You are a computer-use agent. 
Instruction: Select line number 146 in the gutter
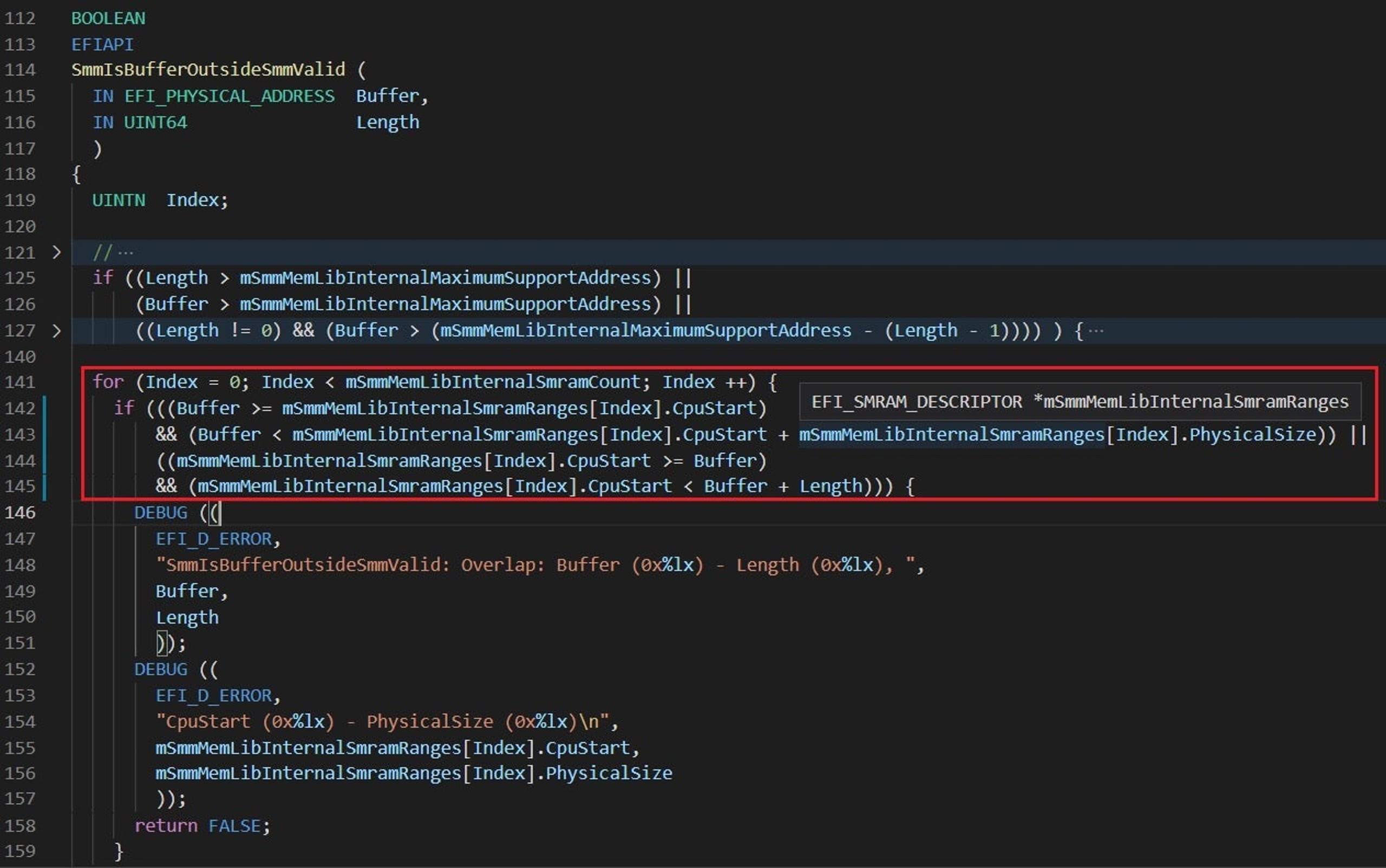[x=20, y=512]
